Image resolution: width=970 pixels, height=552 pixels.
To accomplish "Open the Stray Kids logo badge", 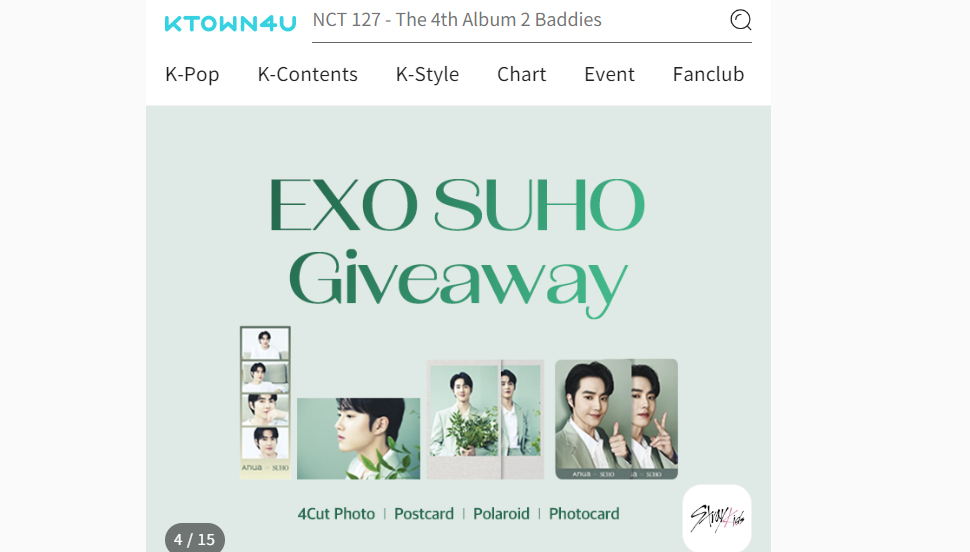I will pos(717,518).
